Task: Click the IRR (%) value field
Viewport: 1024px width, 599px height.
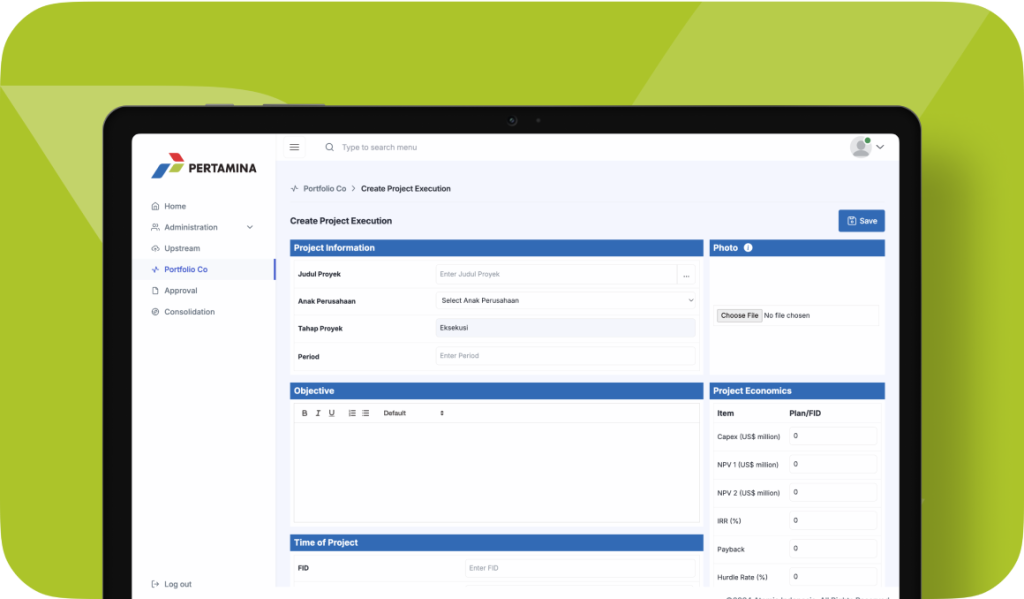Action: pos(833,520)
